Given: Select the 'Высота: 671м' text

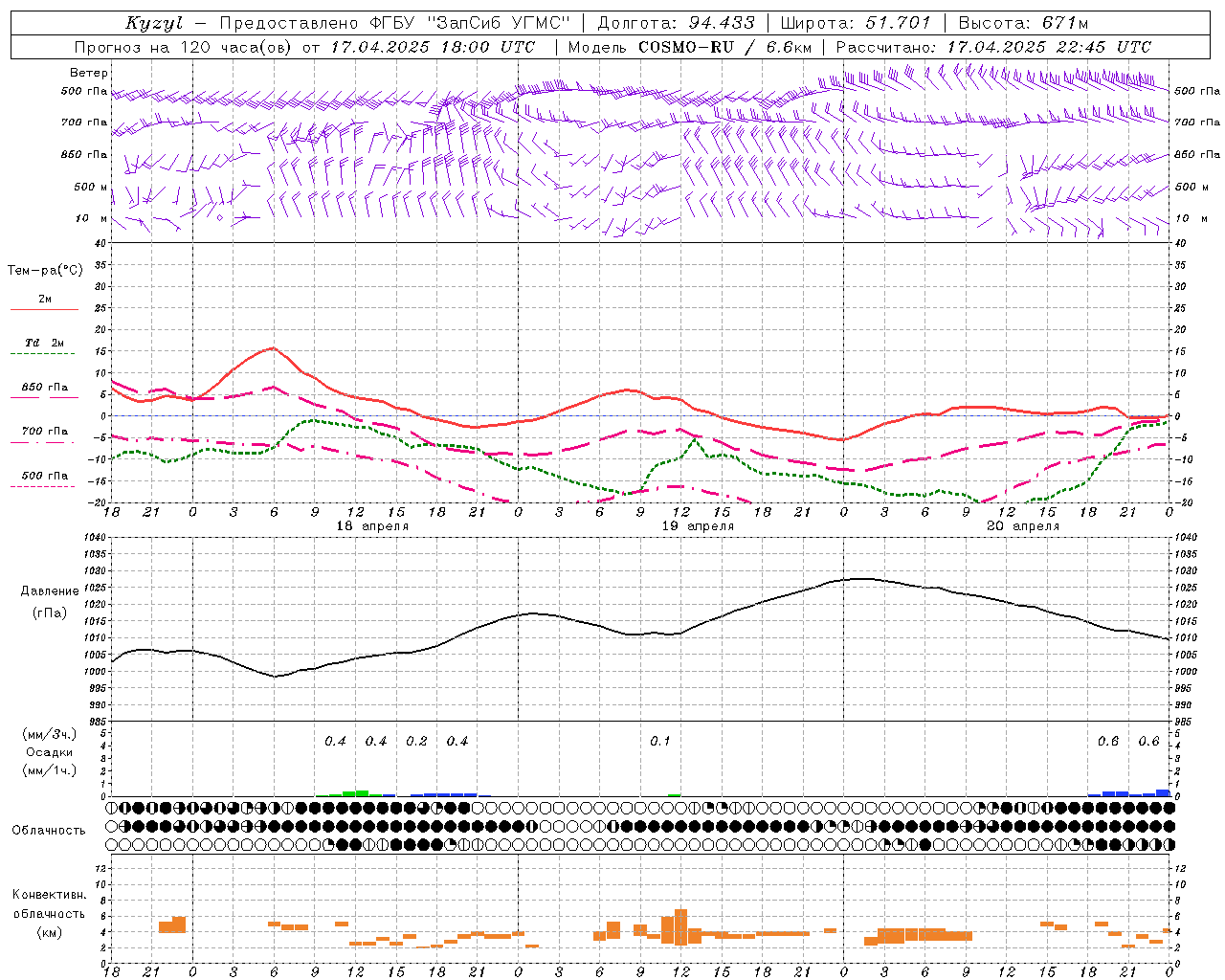Looking at the screenshot, I should point(1023,23).
